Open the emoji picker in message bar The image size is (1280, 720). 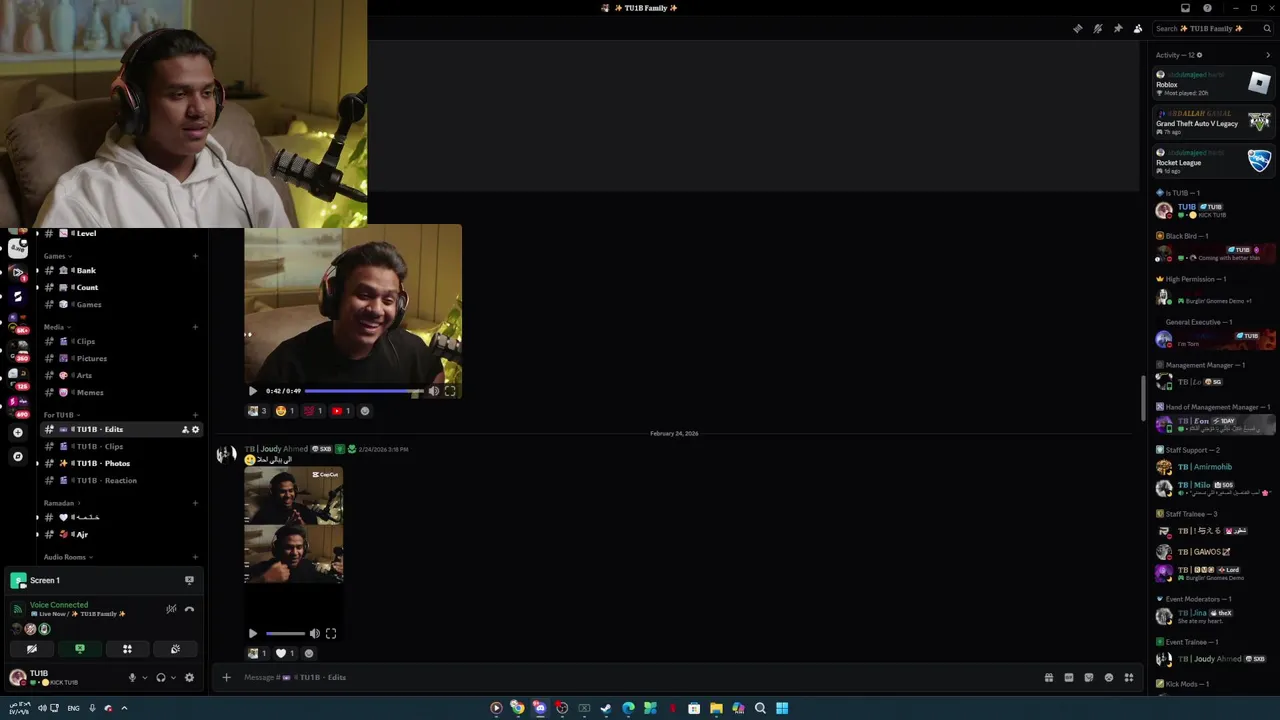pyautogui.click(x=1108, y=677)
